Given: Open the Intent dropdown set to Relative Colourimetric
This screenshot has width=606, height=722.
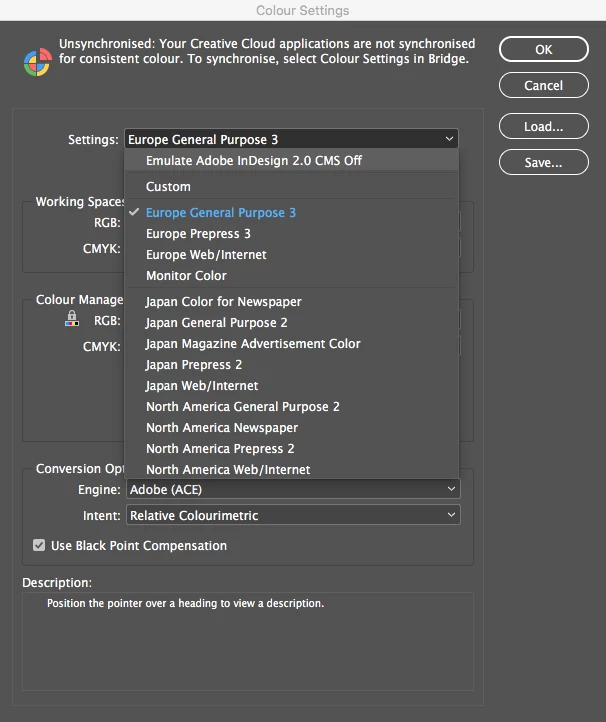Looking at the screenshot, I should tap(293, 515).
